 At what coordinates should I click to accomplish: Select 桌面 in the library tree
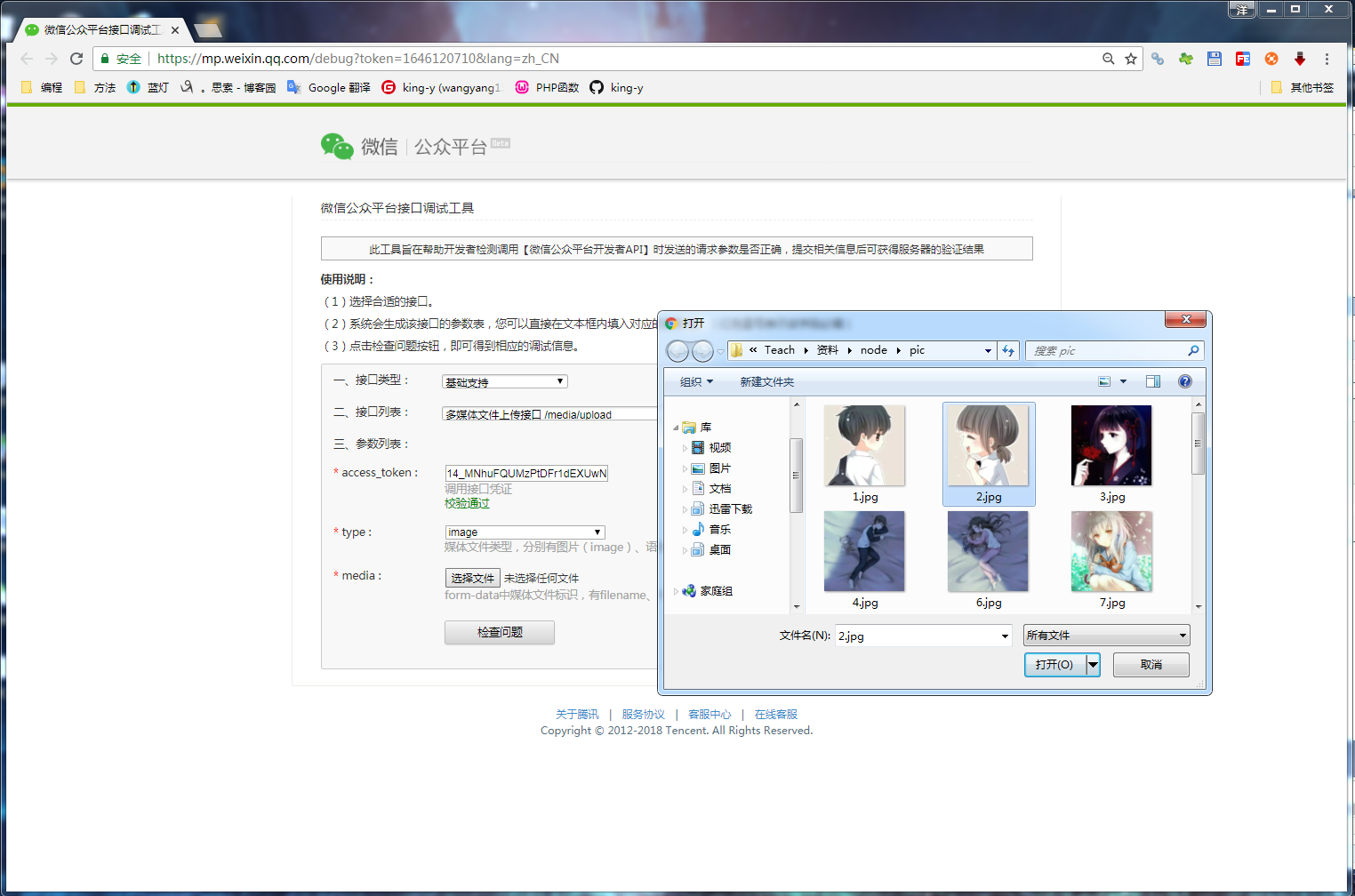[x=711, y=550]
